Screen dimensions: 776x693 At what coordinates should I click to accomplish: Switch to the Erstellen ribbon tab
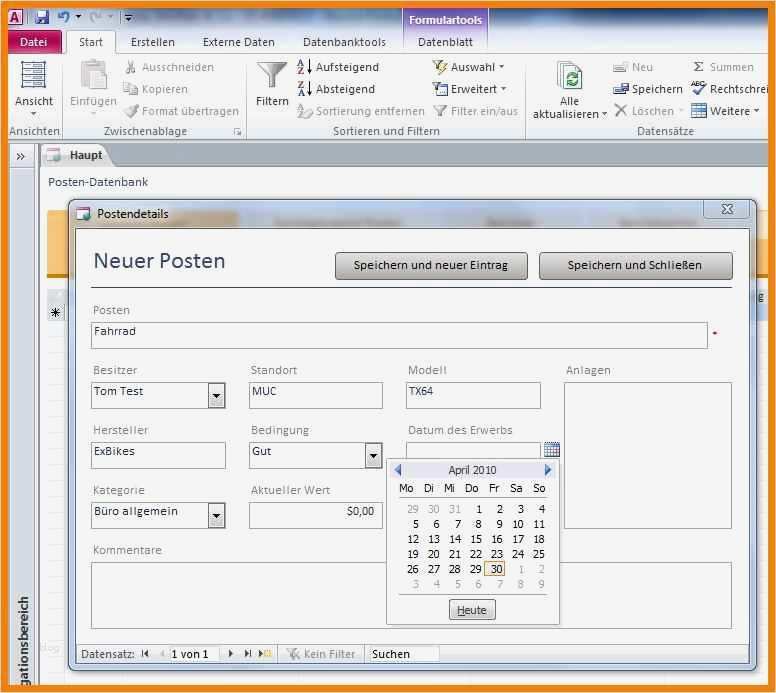point(152,42)
